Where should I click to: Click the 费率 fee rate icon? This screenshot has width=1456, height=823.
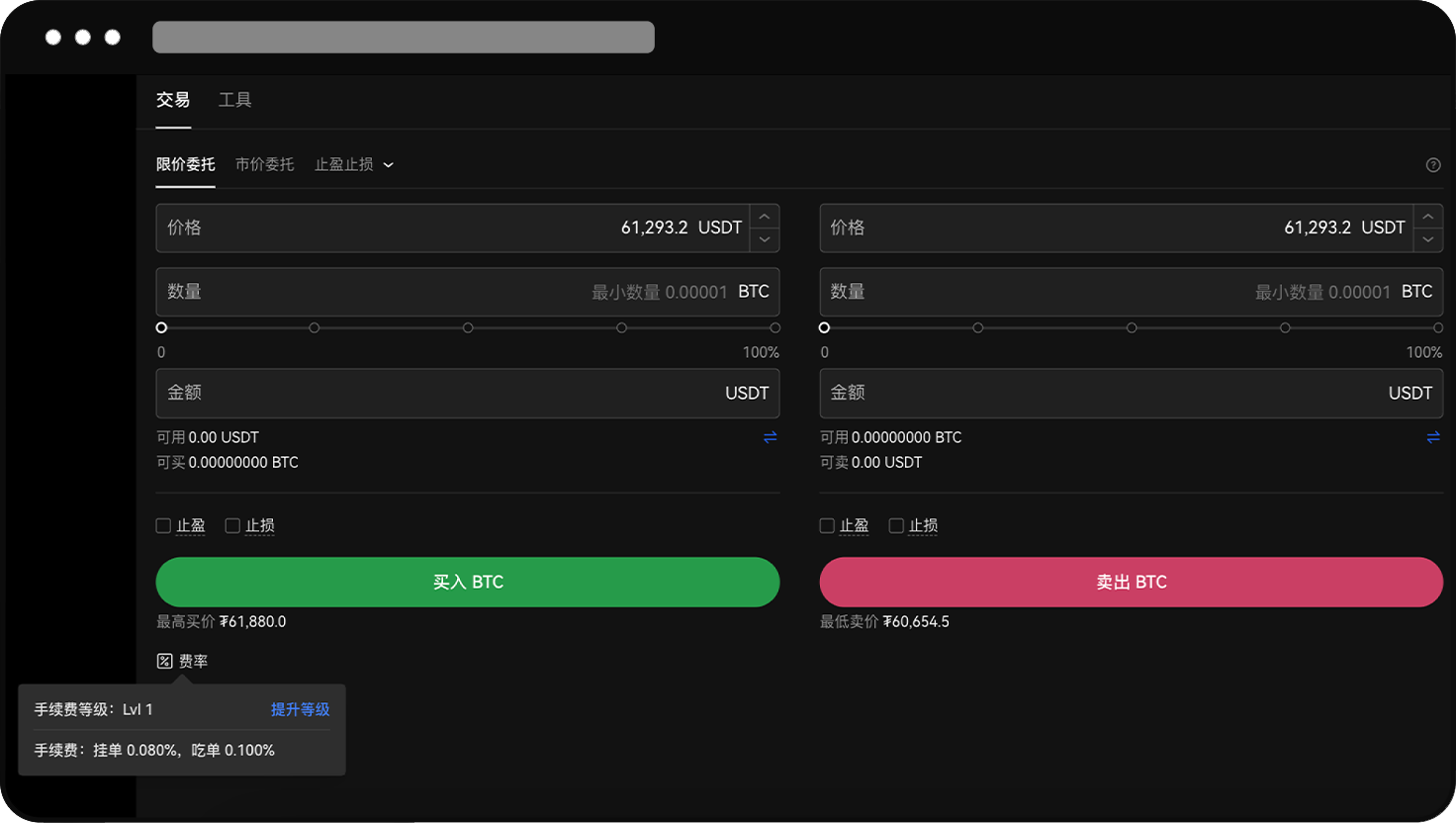click(x=165, y=660)
